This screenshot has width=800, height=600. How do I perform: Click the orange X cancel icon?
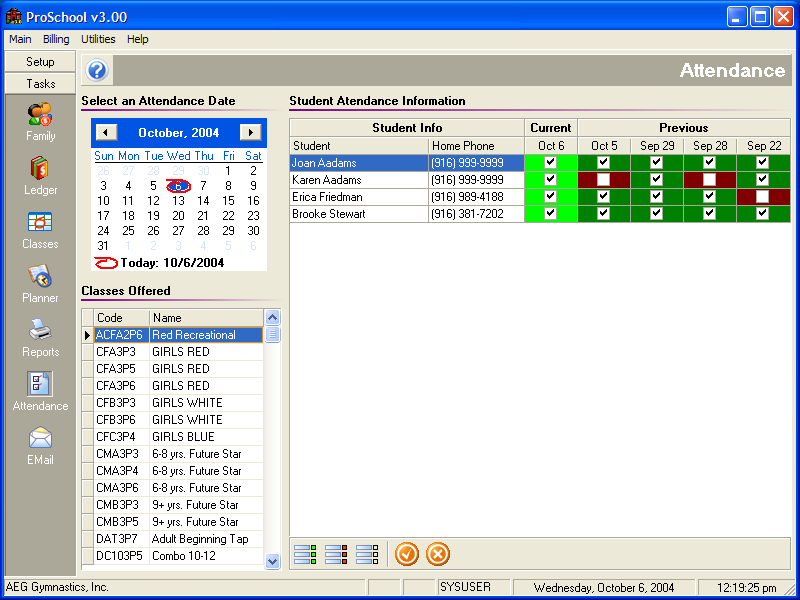(x=438, y=553)
